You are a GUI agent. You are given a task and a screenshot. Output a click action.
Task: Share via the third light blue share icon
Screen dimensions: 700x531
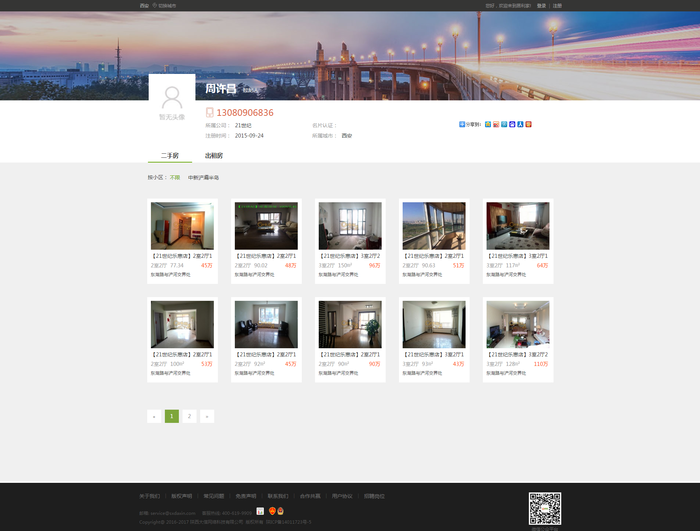tap(504, 124)
